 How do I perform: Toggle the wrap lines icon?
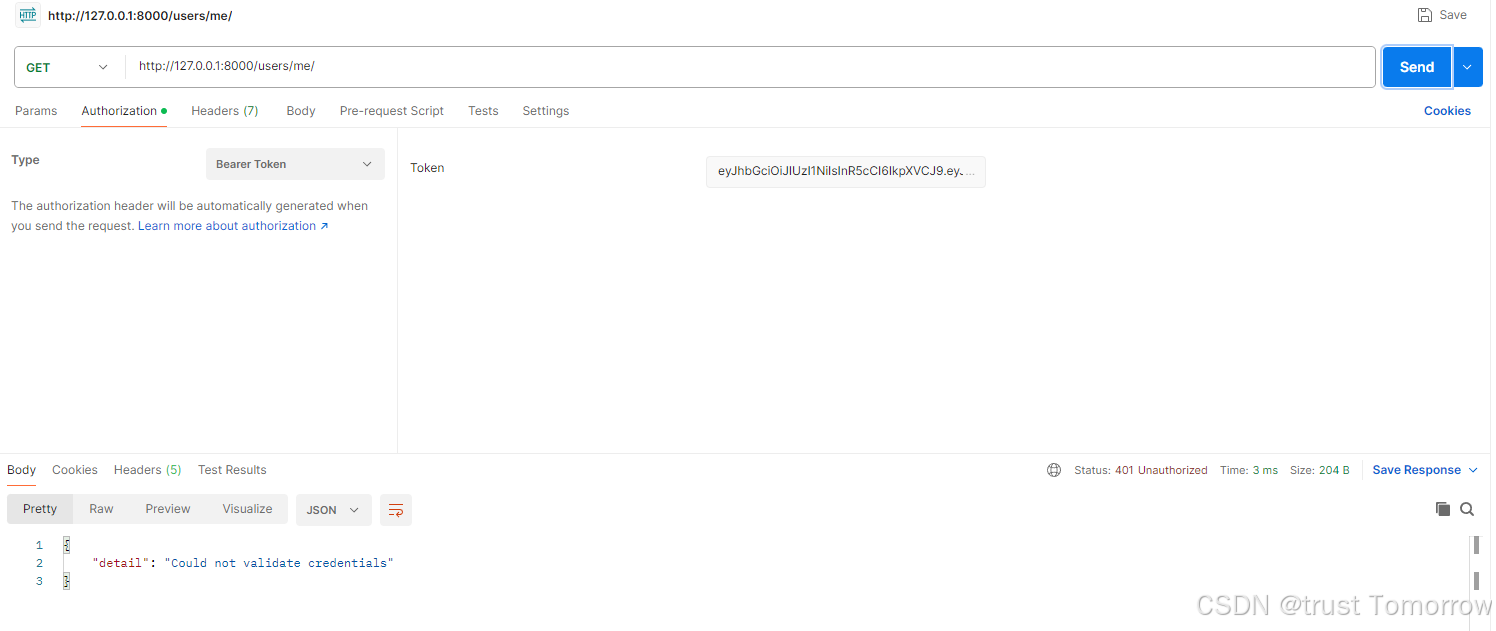396,510
